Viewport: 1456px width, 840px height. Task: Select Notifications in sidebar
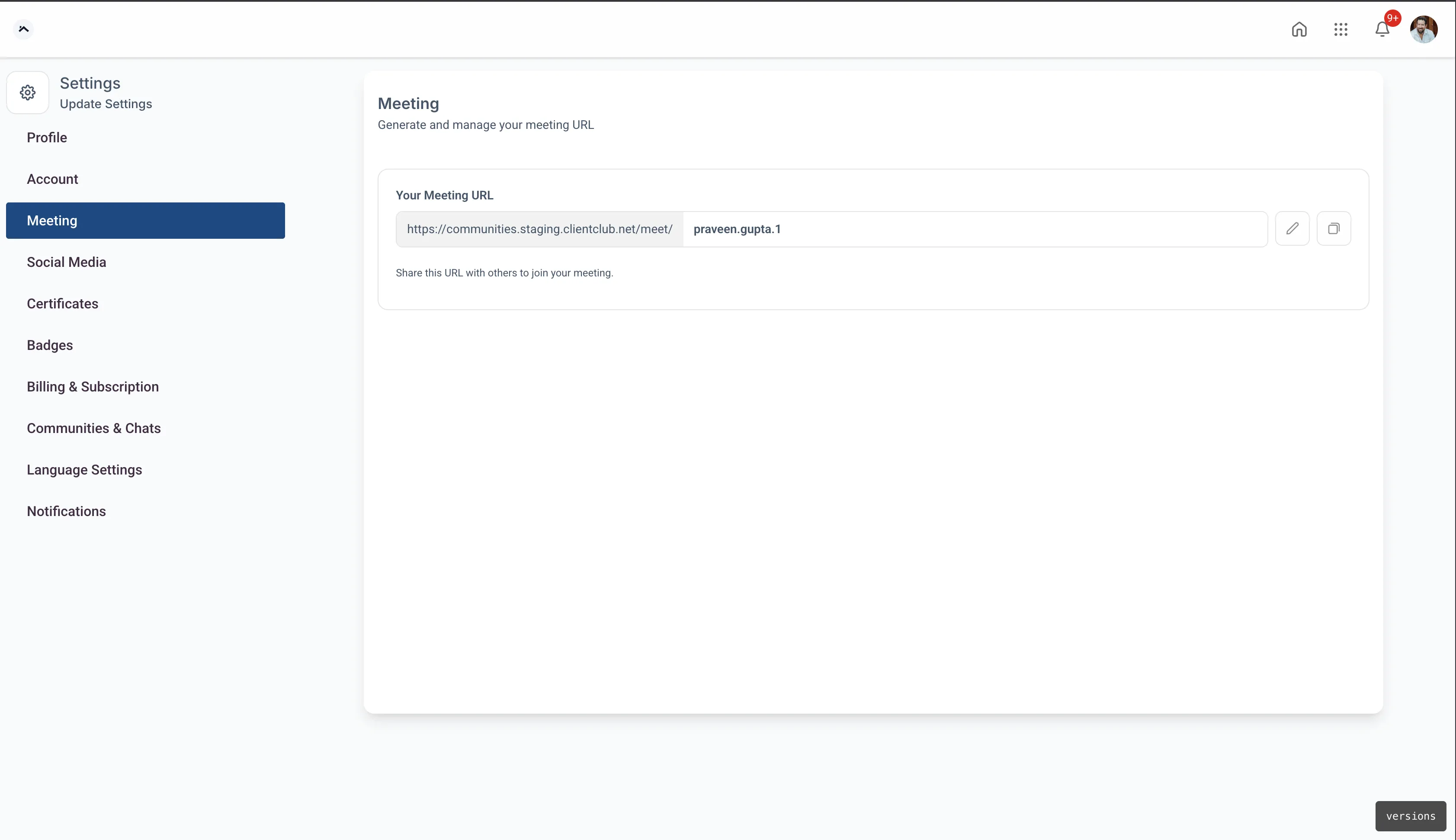(x=66, y=511)
